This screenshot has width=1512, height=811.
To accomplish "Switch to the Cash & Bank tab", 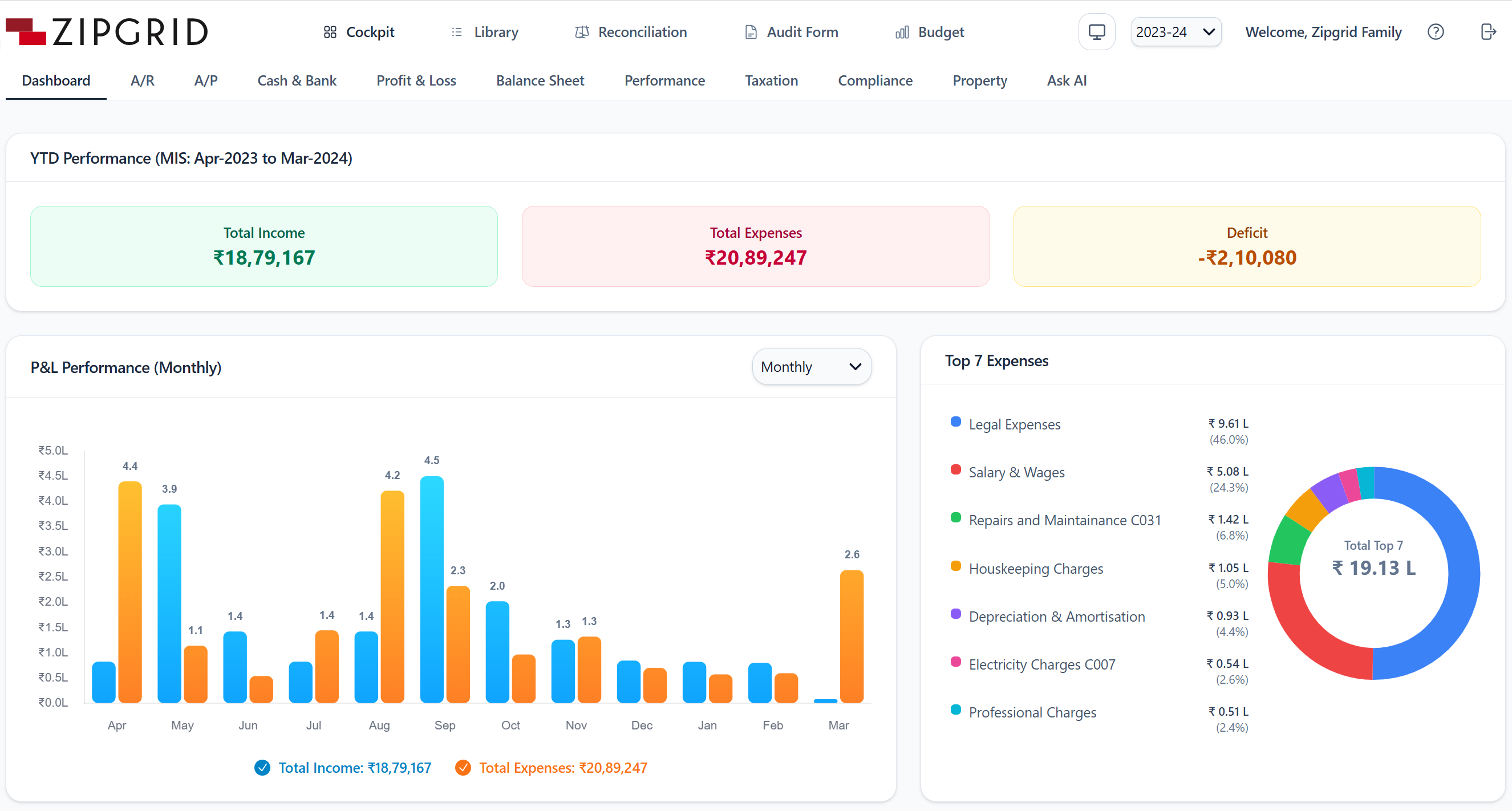I will pos(297,80).
